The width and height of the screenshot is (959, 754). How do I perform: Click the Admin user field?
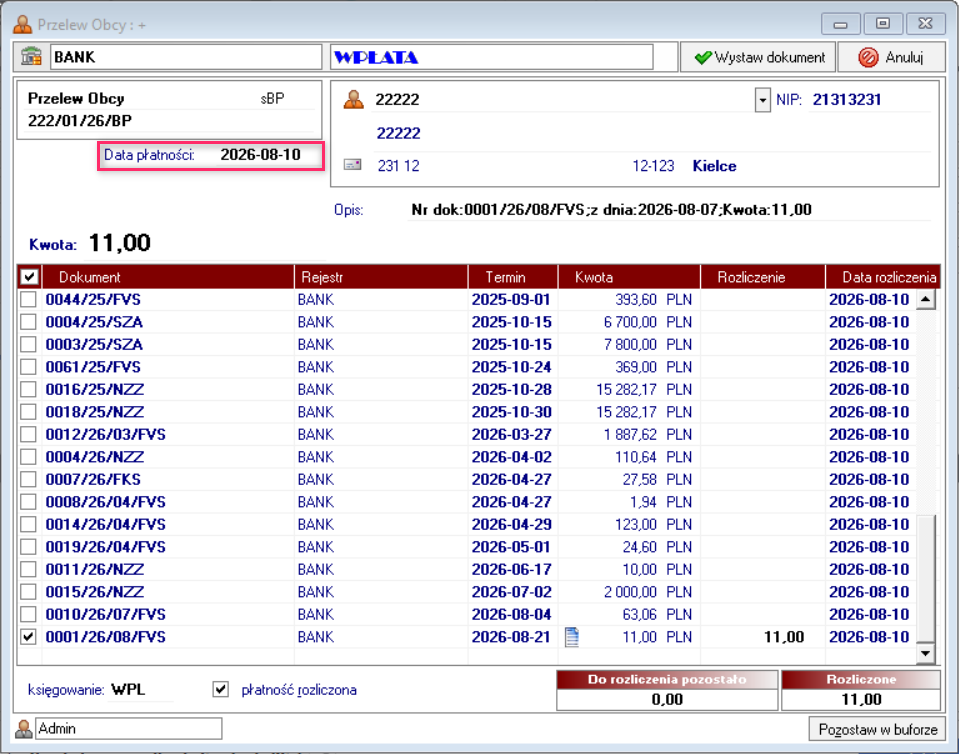coord(128,728)
